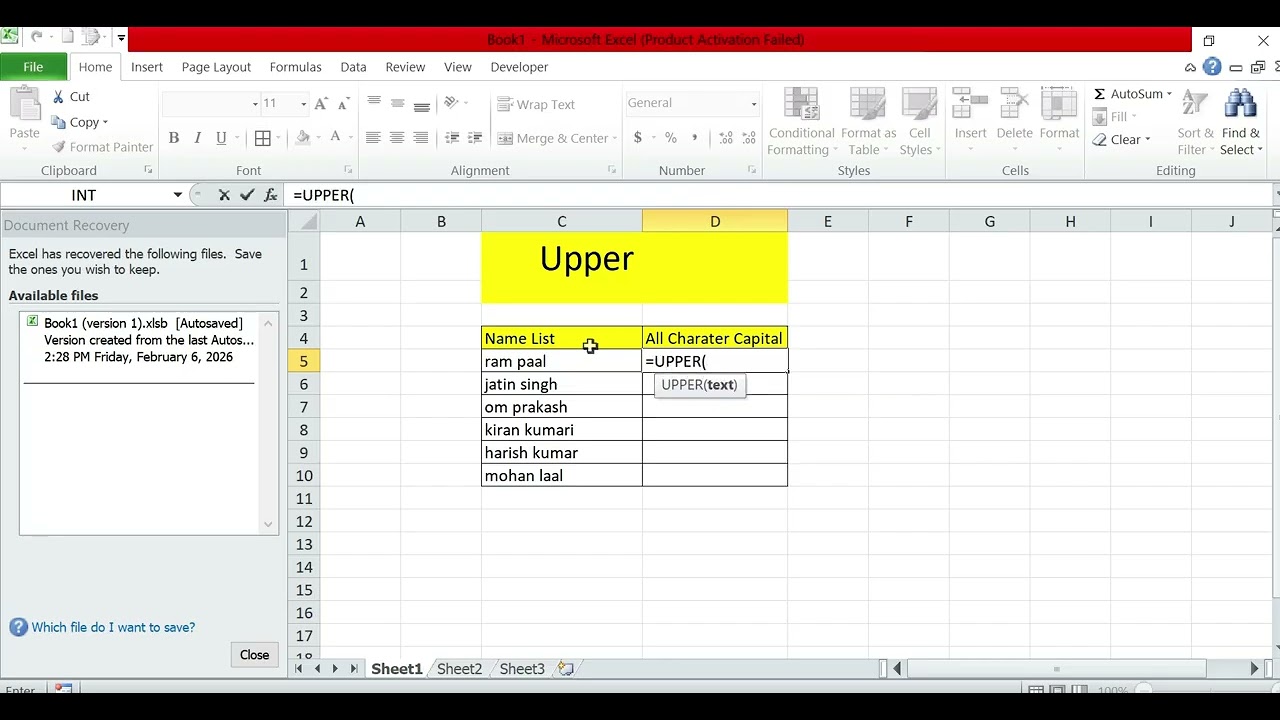1280x720 pixels.
Task: Click the UPPER function tooltip
Action: (x=699, y=385)
